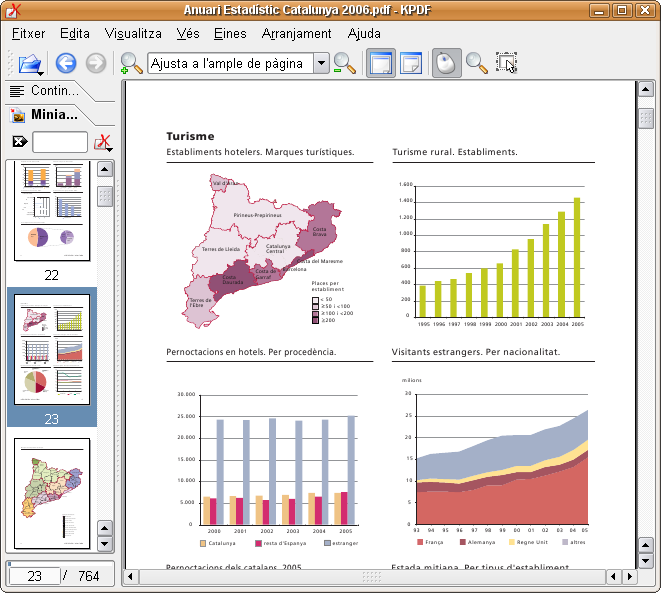This screenshot has height=593, width=661.
Task: Open the Fitxer menu
Action: (28, 33)
